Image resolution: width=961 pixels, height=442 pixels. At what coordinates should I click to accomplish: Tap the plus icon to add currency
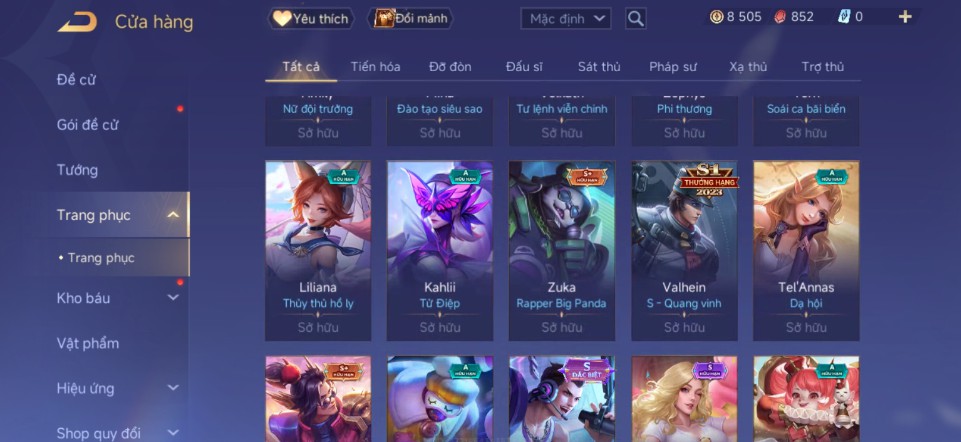[x=905, y=17]
